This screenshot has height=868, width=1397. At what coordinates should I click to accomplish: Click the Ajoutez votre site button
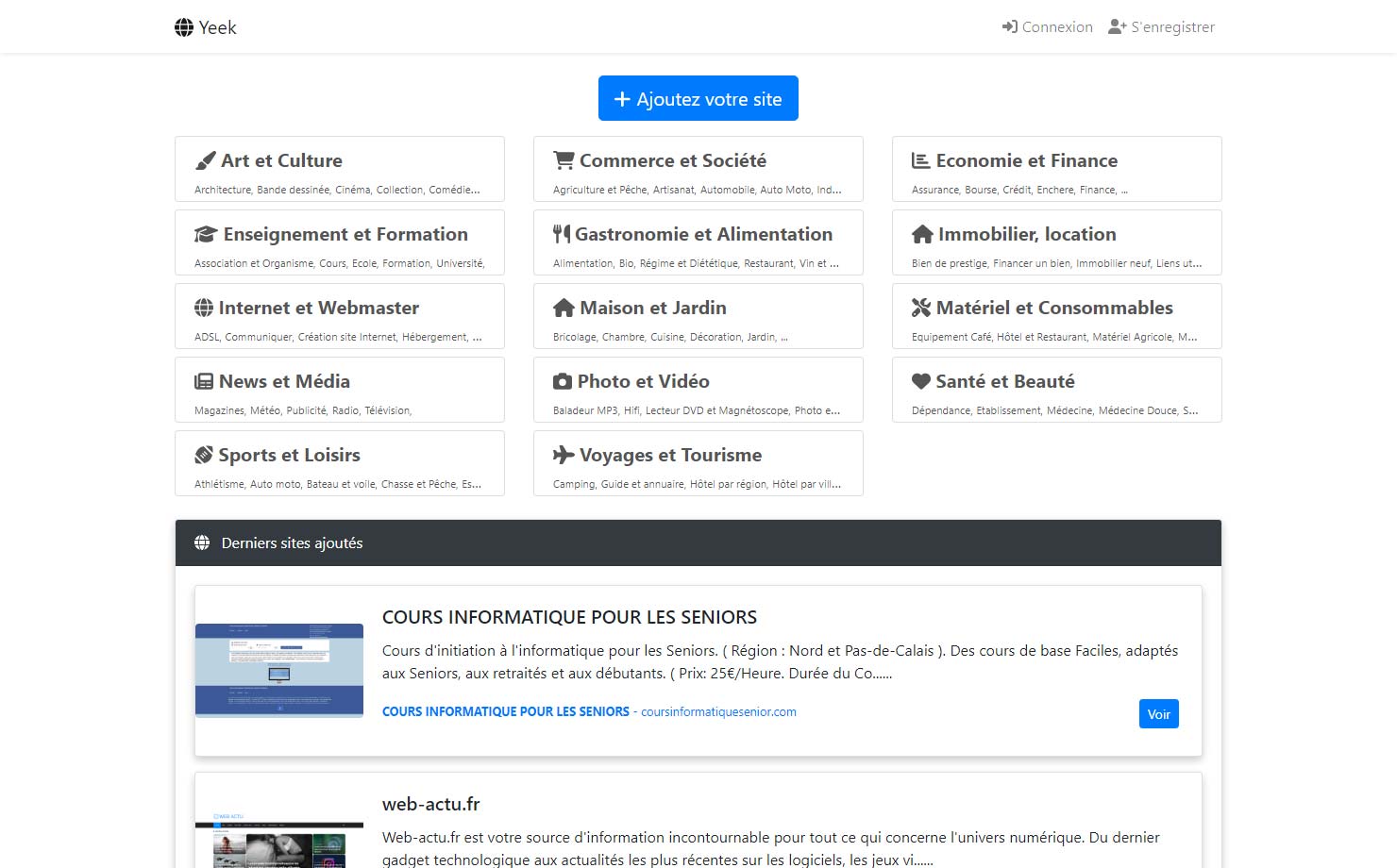coord(698,98)
